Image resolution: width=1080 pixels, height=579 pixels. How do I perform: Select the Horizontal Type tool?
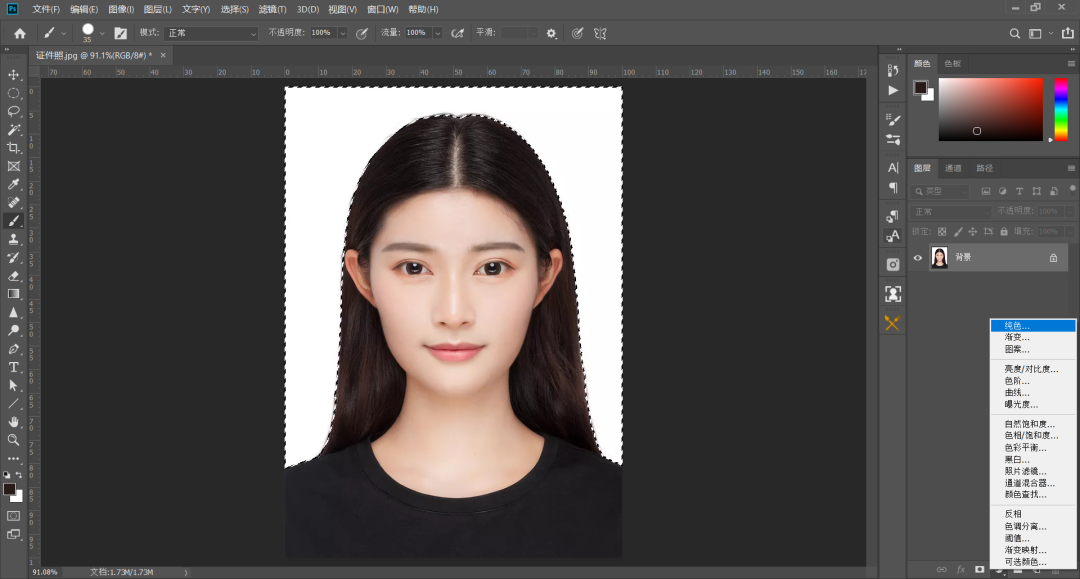coord(13,367)
